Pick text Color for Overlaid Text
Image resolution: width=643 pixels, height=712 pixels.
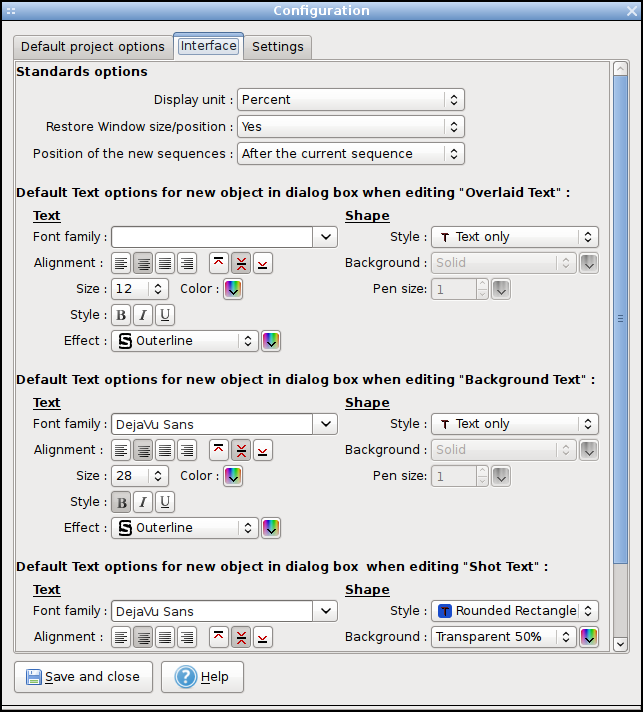233,289
